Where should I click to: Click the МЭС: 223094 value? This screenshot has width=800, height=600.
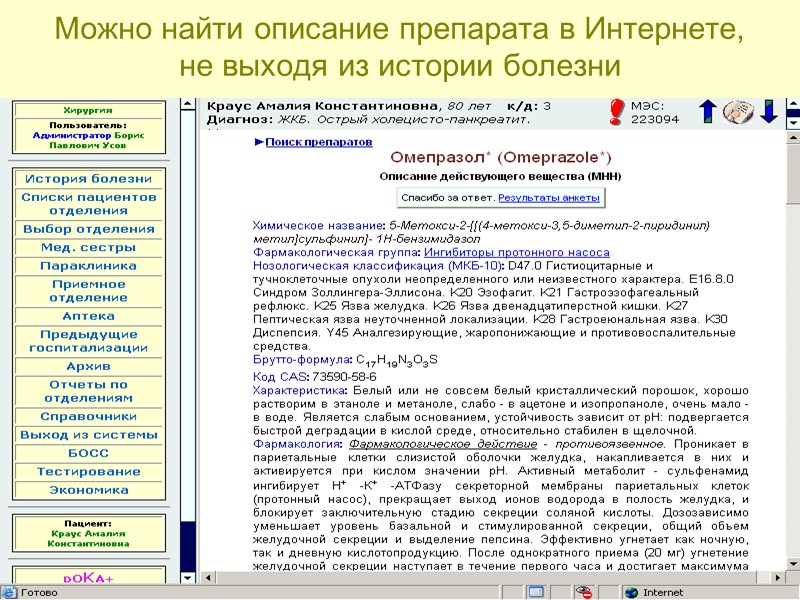click(x=655, y=112)
